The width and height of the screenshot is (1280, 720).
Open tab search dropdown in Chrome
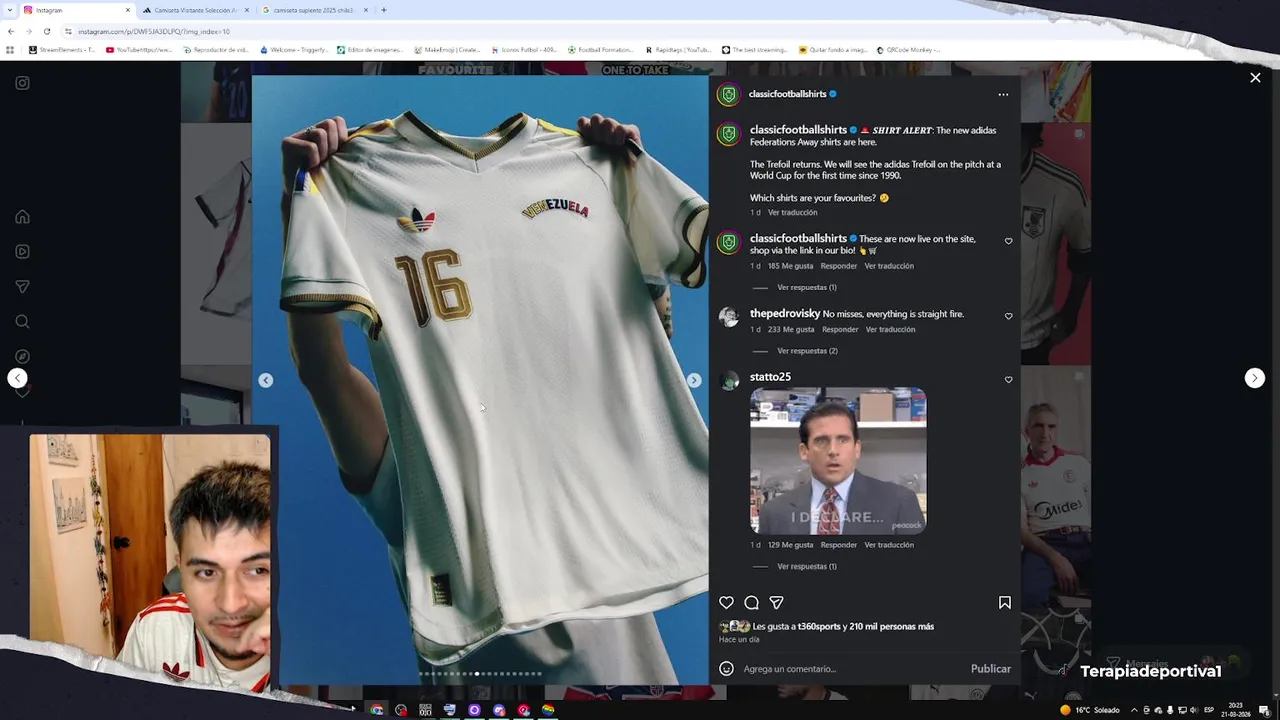coord(9,10)
